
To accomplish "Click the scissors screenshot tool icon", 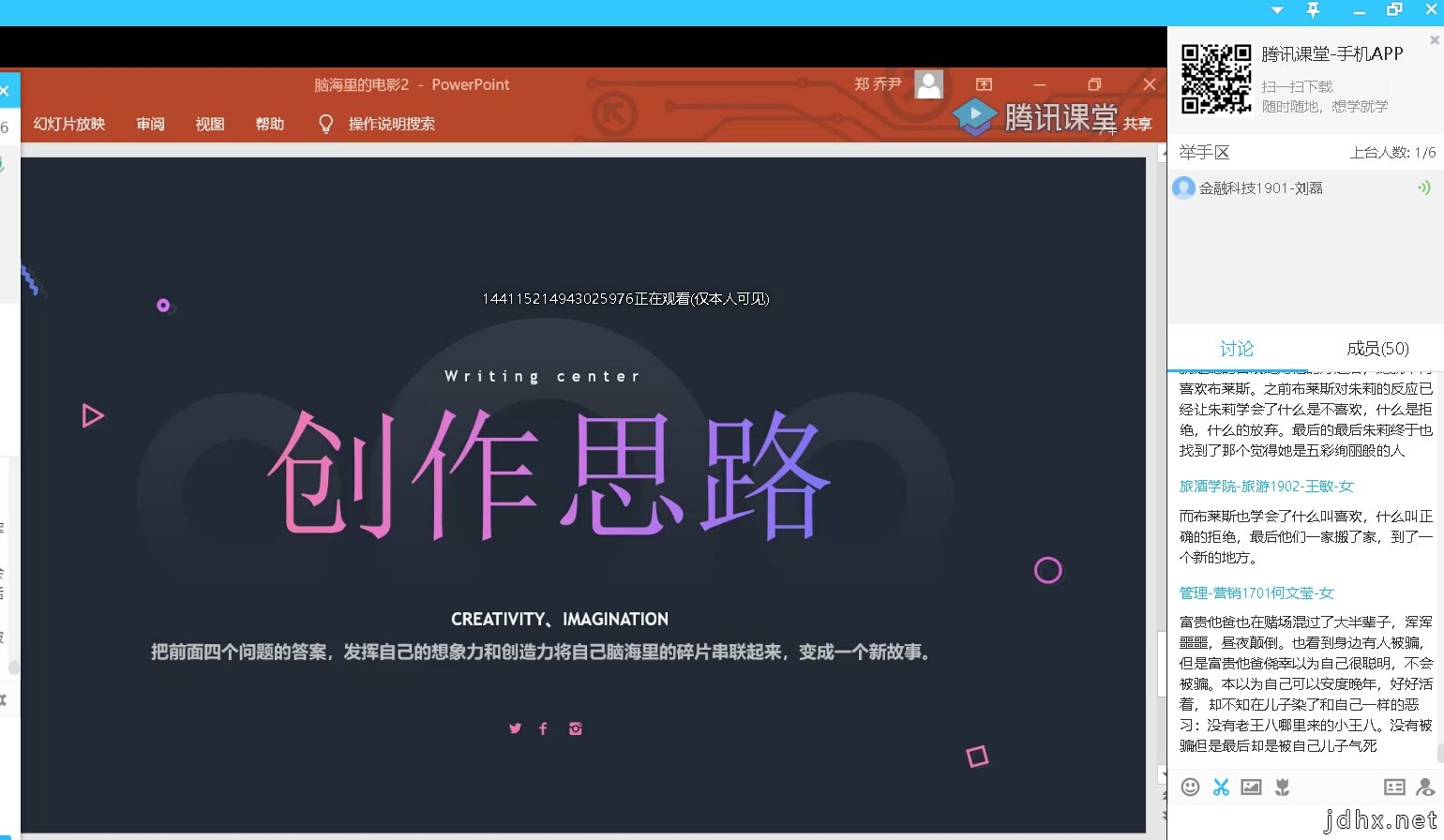I will pos(1221,787).
